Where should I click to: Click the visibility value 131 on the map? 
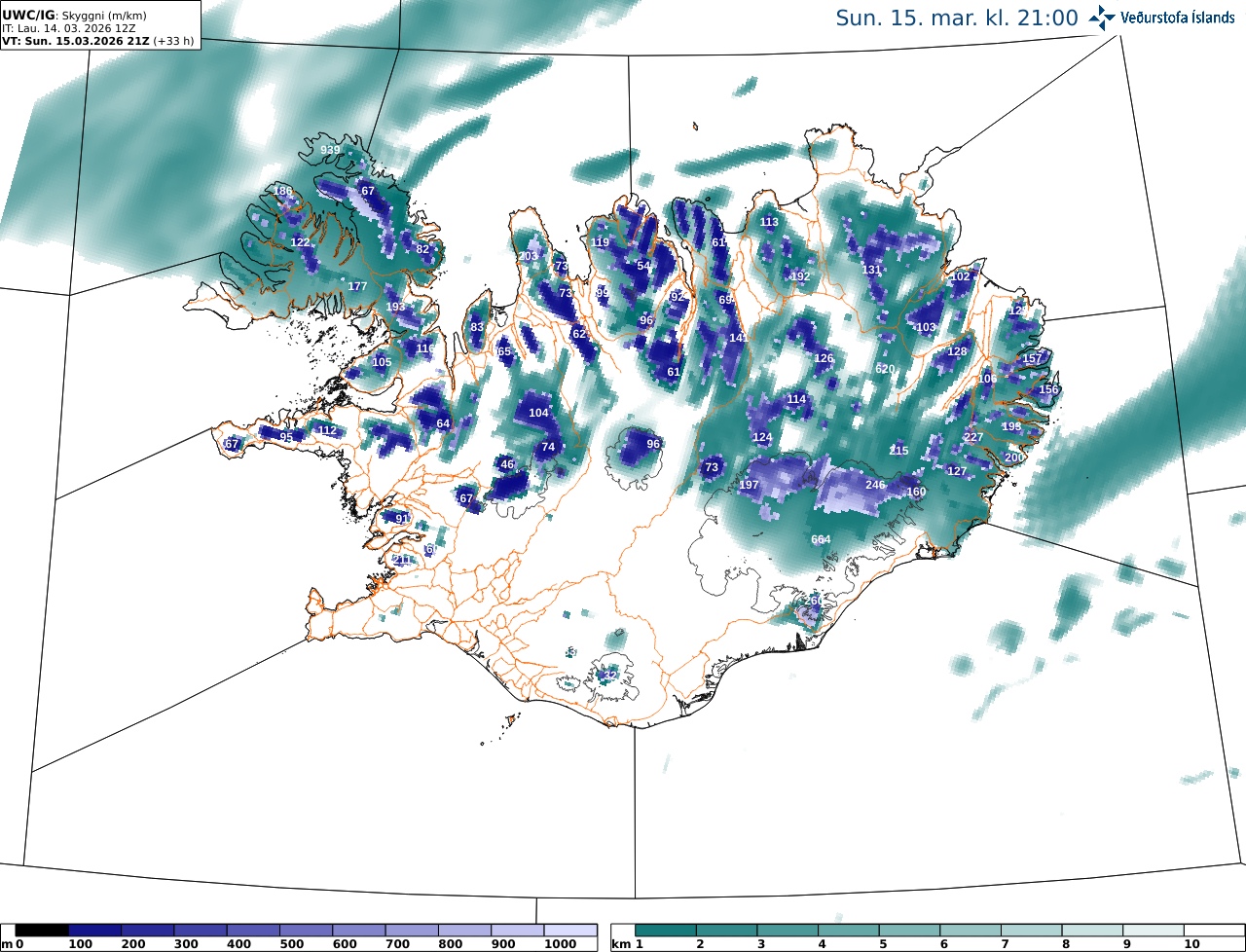pyautogui.click(x=871, y=270)
